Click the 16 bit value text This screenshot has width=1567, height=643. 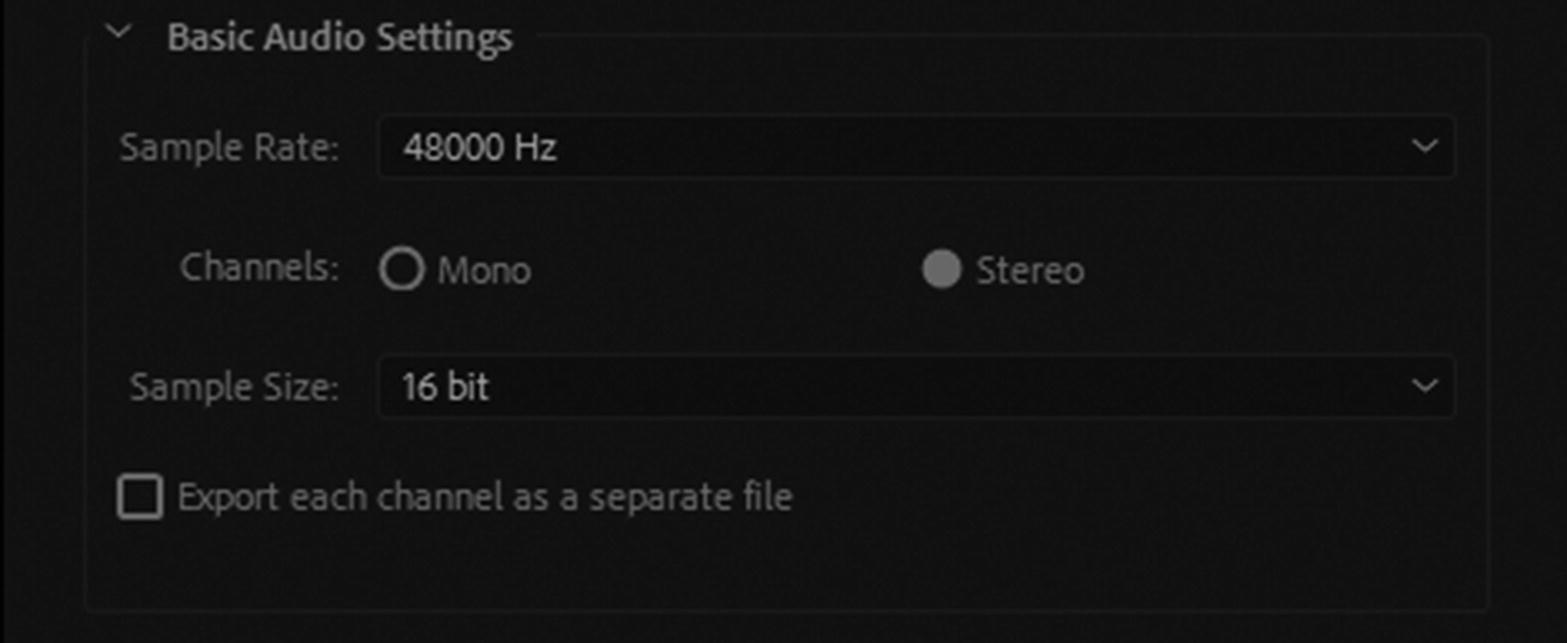tap(445, 387)
